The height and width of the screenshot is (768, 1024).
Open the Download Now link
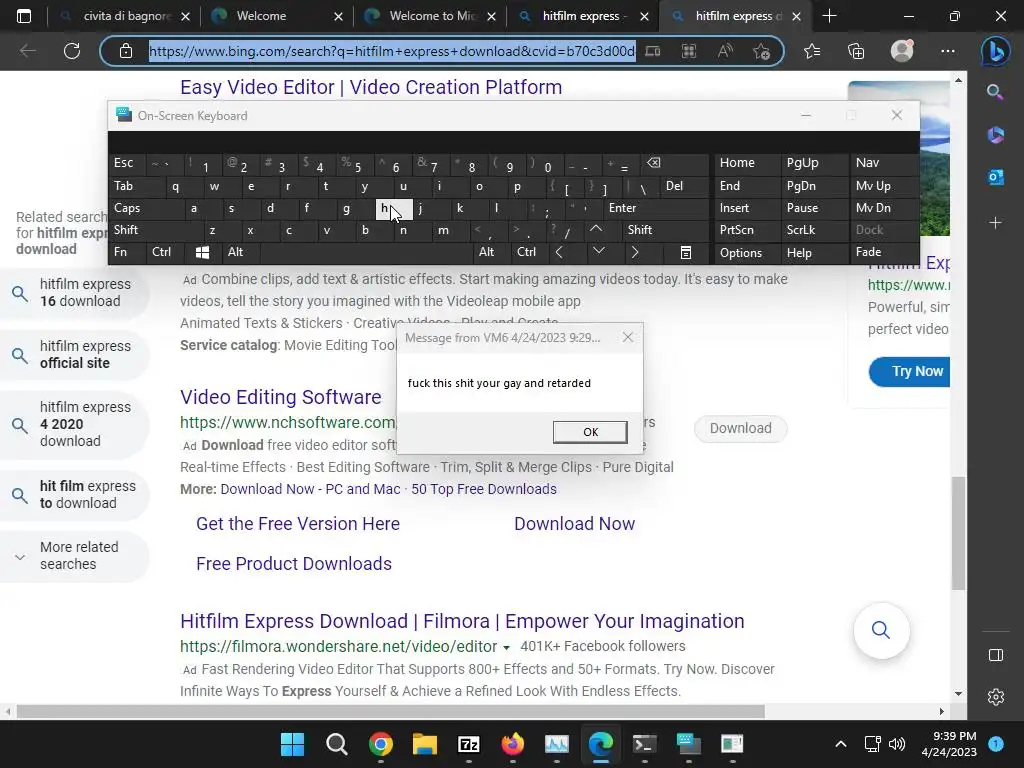pos(574,524)
